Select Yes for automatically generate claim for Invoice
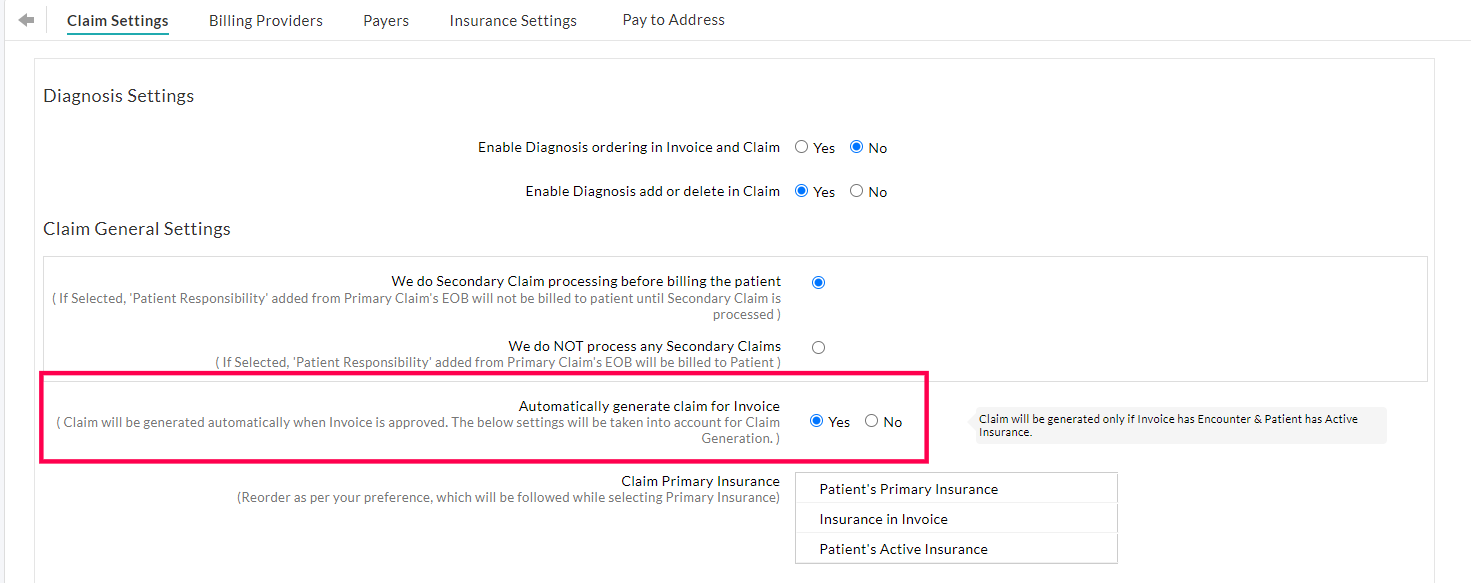 point(815,420)
